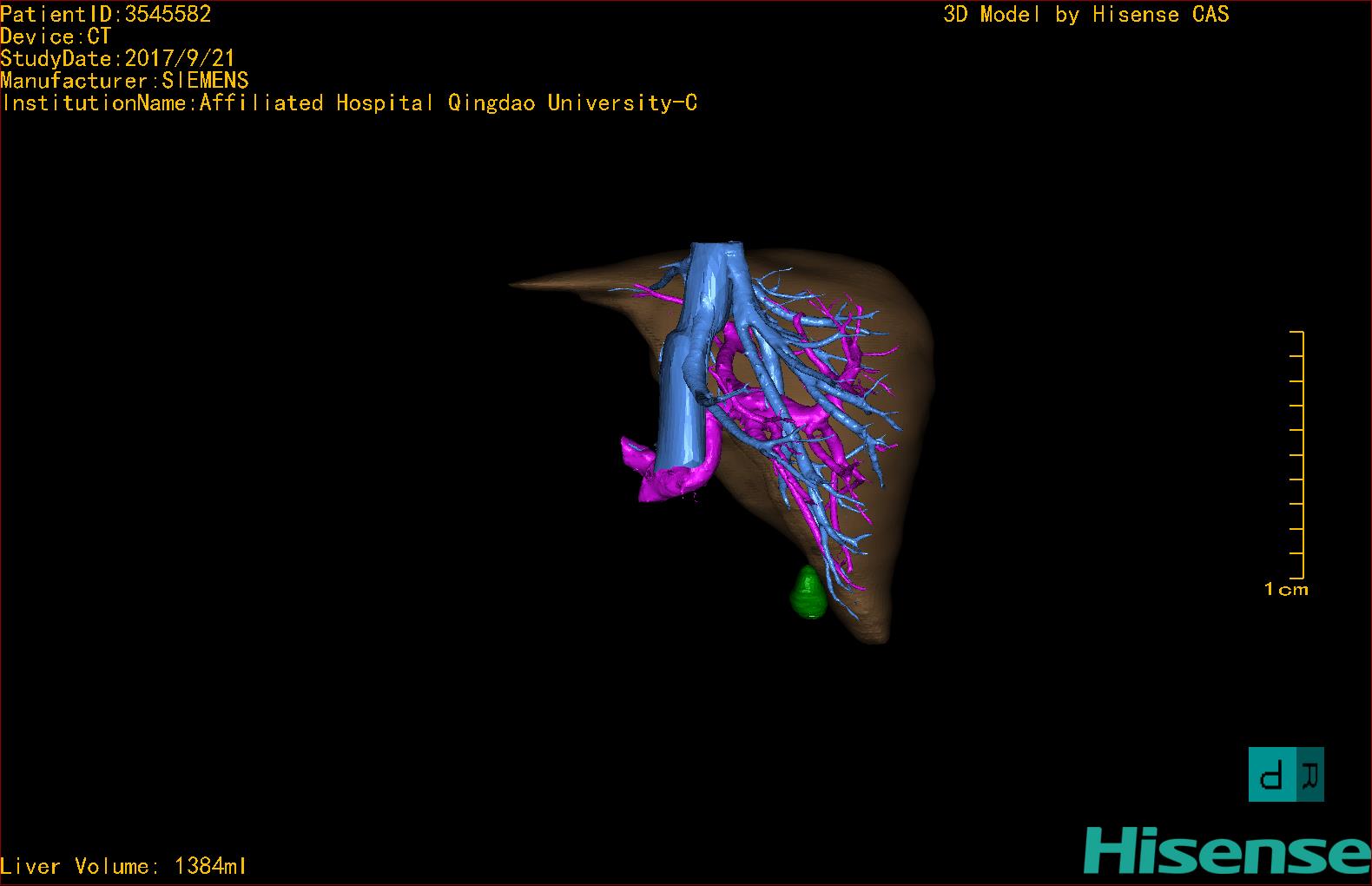Click the orientation cube in the corner
Image resolution: width=1372 pixels, height=886 pixels.
pyautogui.click(x=1286, y=774)
